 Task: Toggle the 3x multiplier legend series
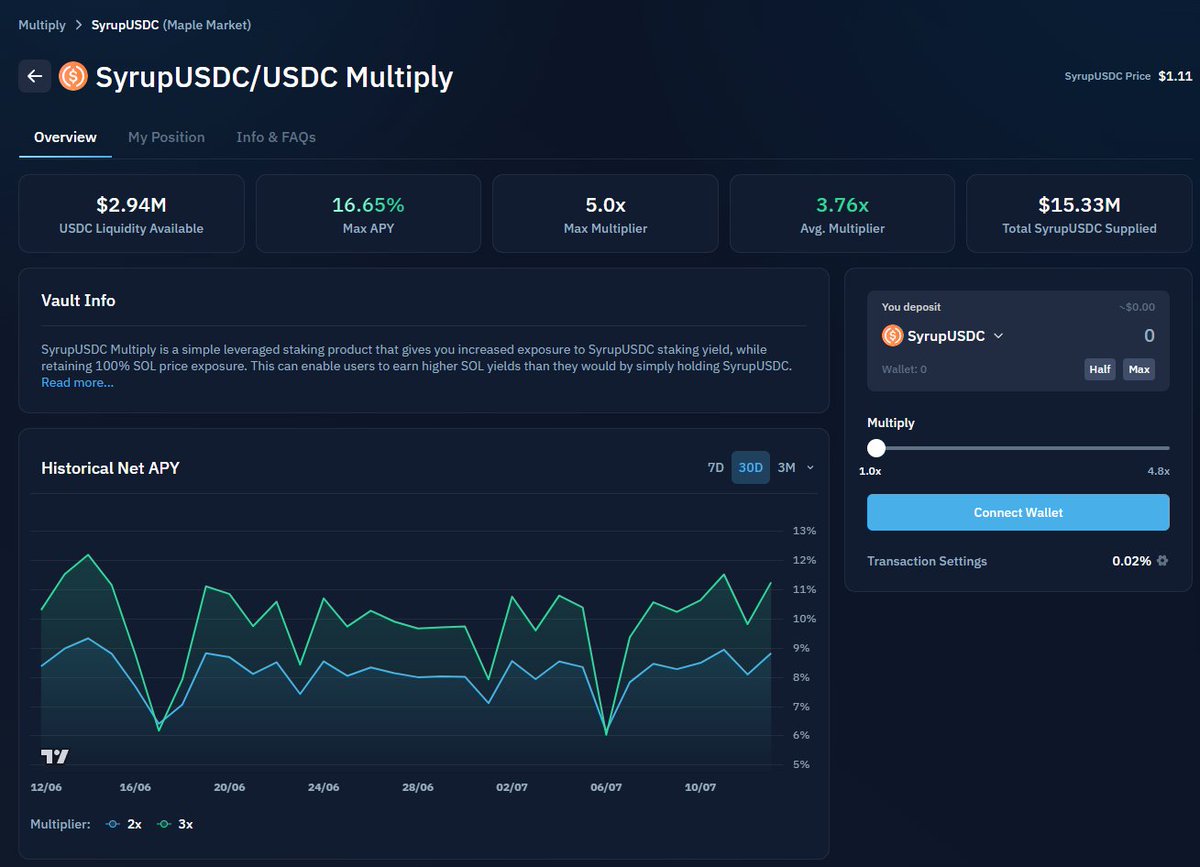point(174,824)
